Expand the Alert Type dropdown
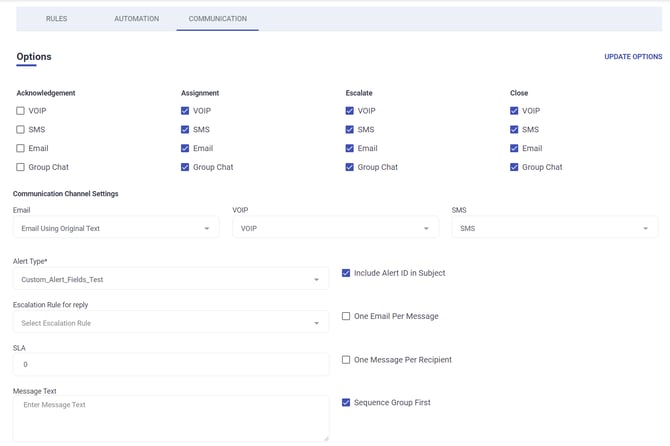 point(170,280)
